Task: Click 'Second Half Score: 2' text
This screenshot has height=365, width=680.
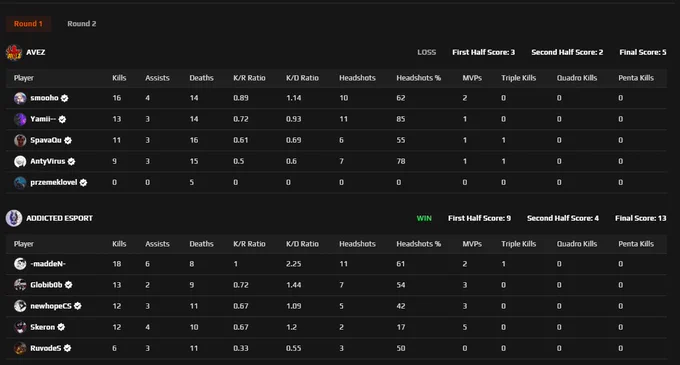Action: tap(567, 52)
